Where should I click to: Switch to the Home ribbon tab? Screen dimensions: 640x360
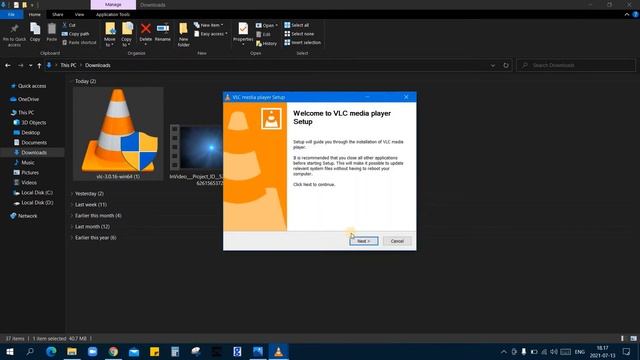[35, 14]
